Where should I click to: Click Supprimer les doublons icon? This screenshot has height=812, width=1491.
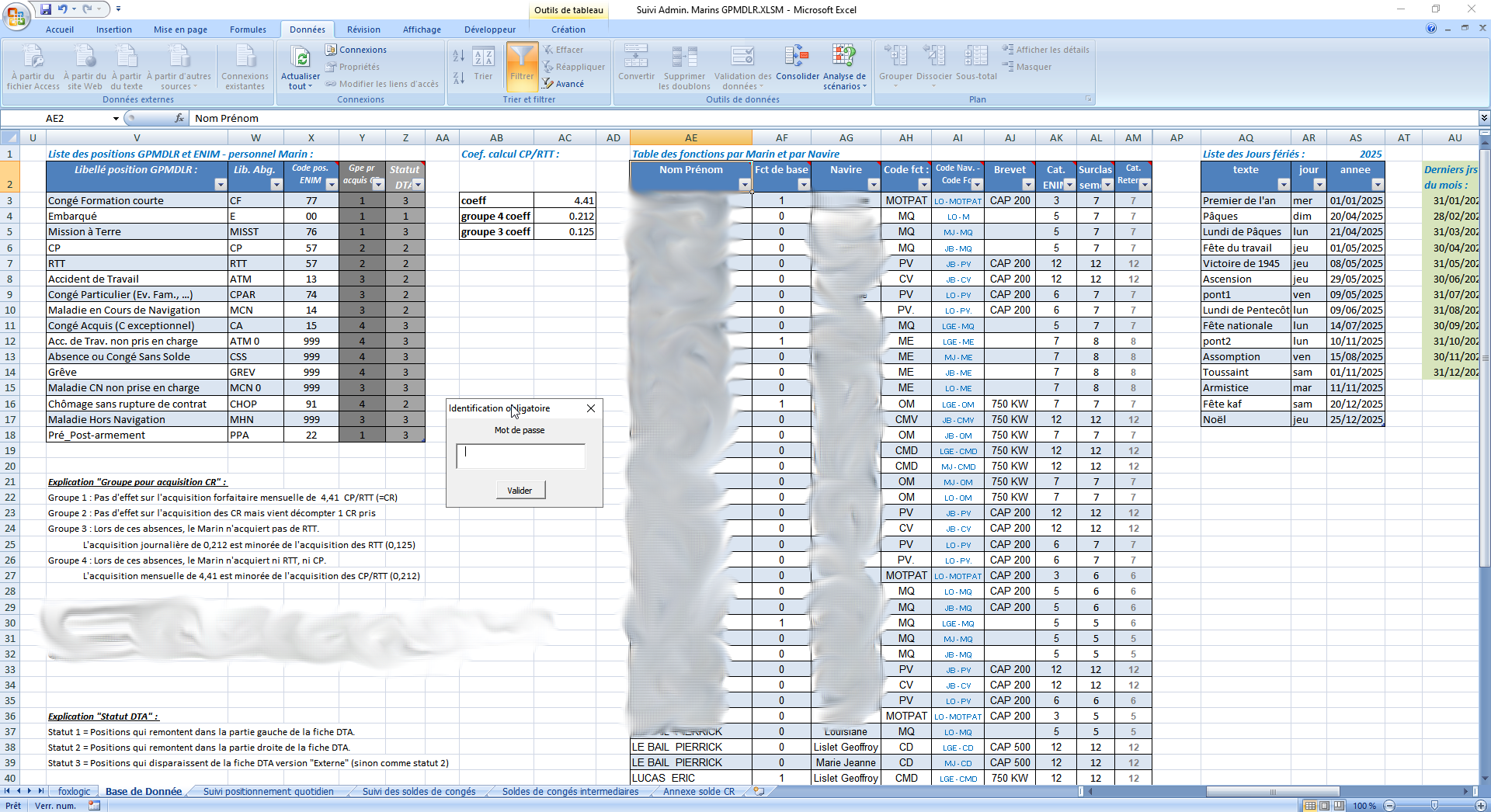[x=684, y=58]
